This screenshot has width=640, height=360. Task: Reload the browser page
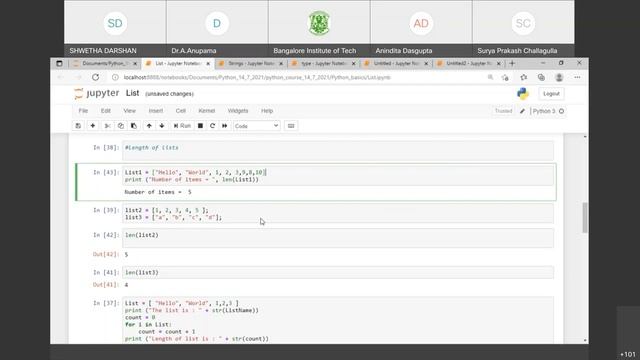tap(96, 77)
